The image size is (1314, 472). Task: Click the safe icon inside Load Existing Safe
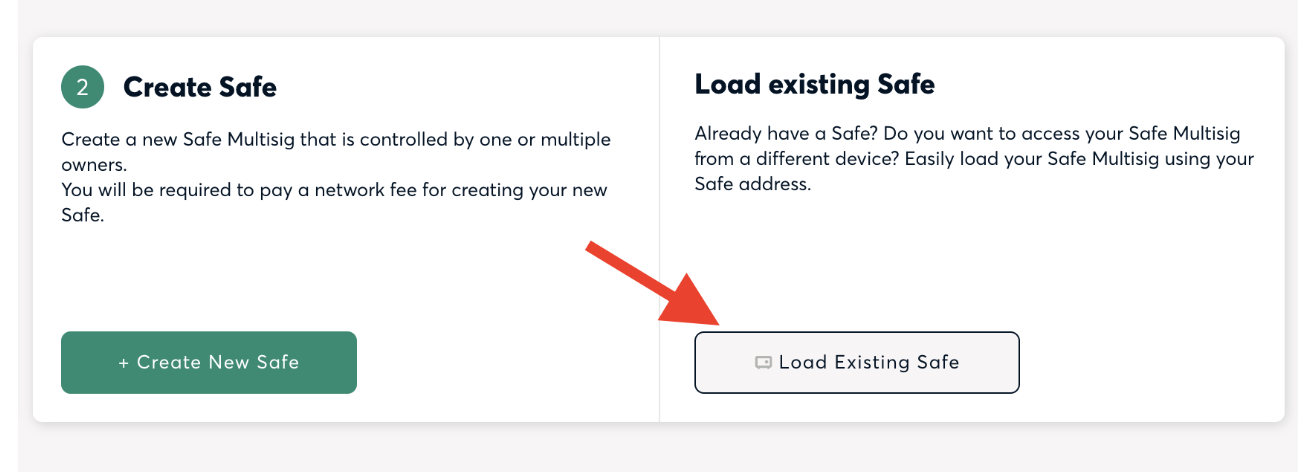click(763, 363)
